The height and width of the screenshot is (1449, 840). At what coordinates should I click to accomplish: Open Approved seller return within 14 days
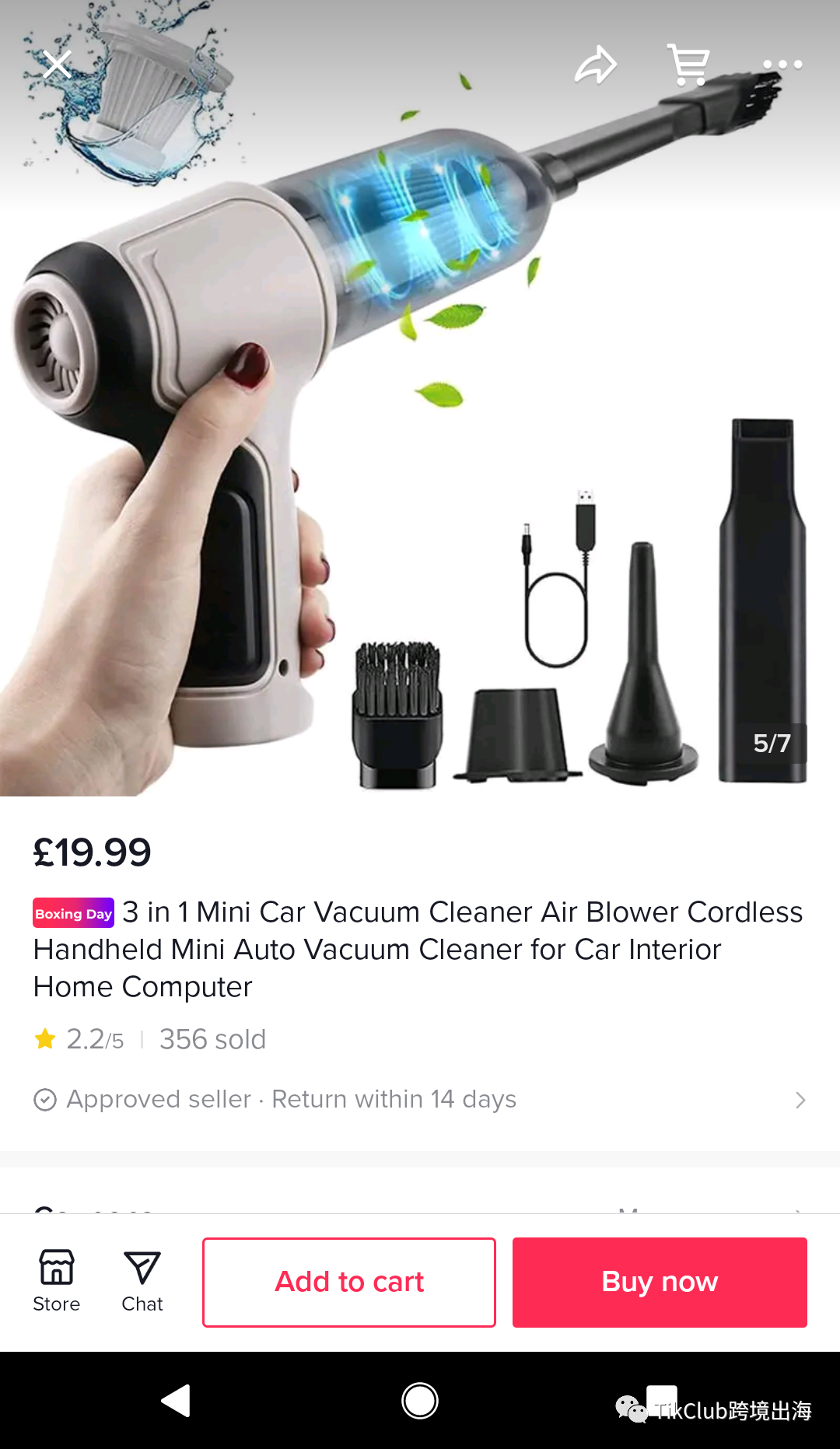coord(420,1100)
